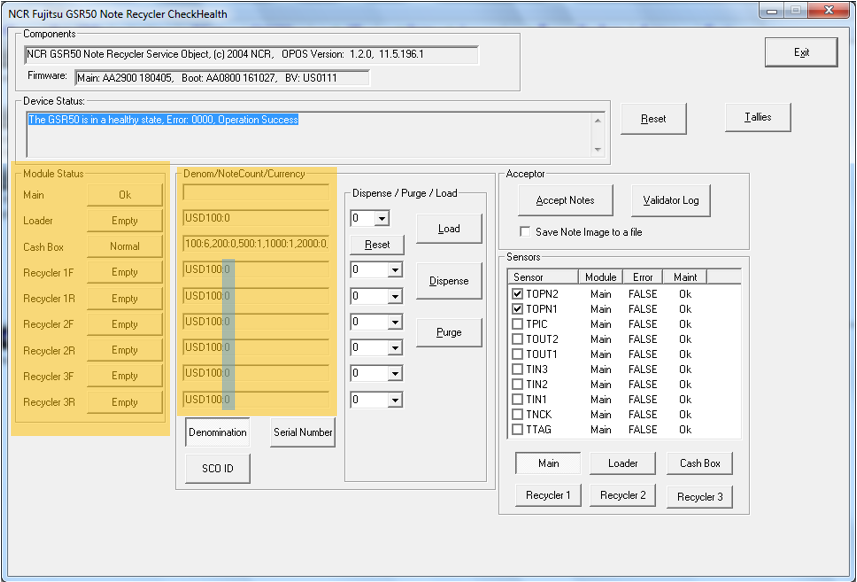Click the Recycler 1F status Empty button
Screen dimensions: 857x582
(x=125, y=272)
